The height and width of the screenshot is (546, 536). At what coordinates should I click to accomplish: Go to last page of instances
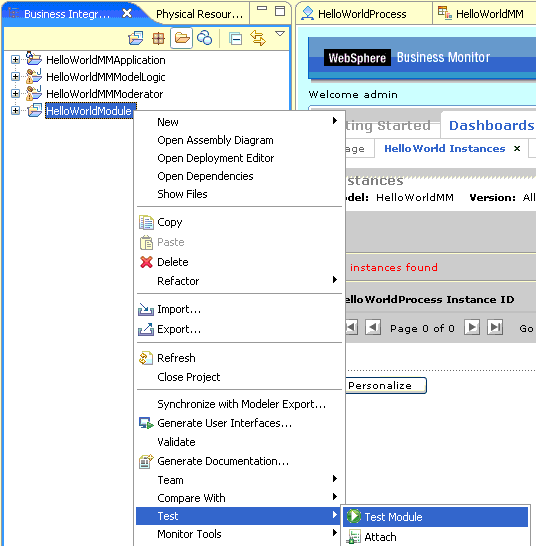(495, 327)
